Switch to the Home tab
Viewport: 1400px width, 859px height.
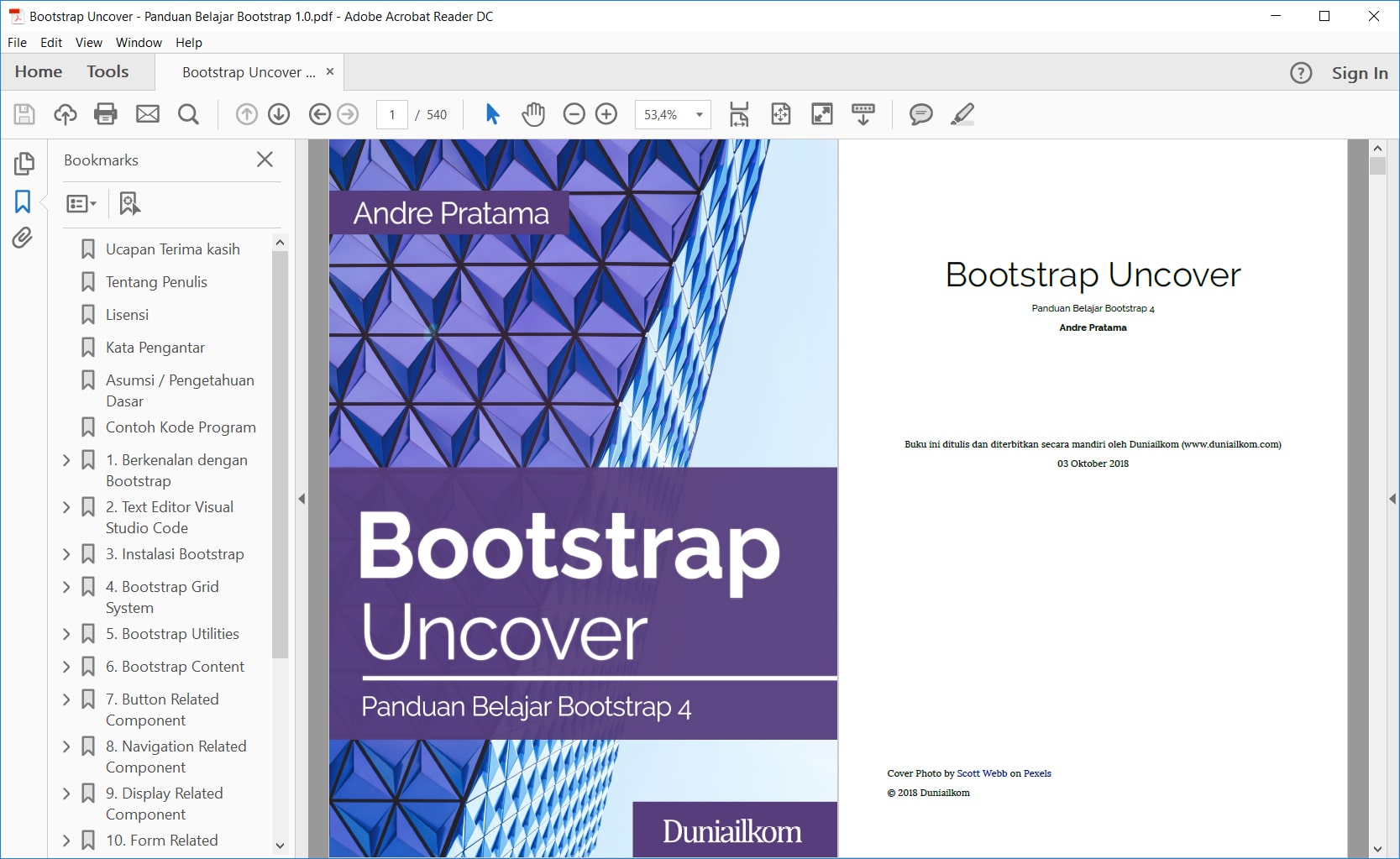[39, 72]
